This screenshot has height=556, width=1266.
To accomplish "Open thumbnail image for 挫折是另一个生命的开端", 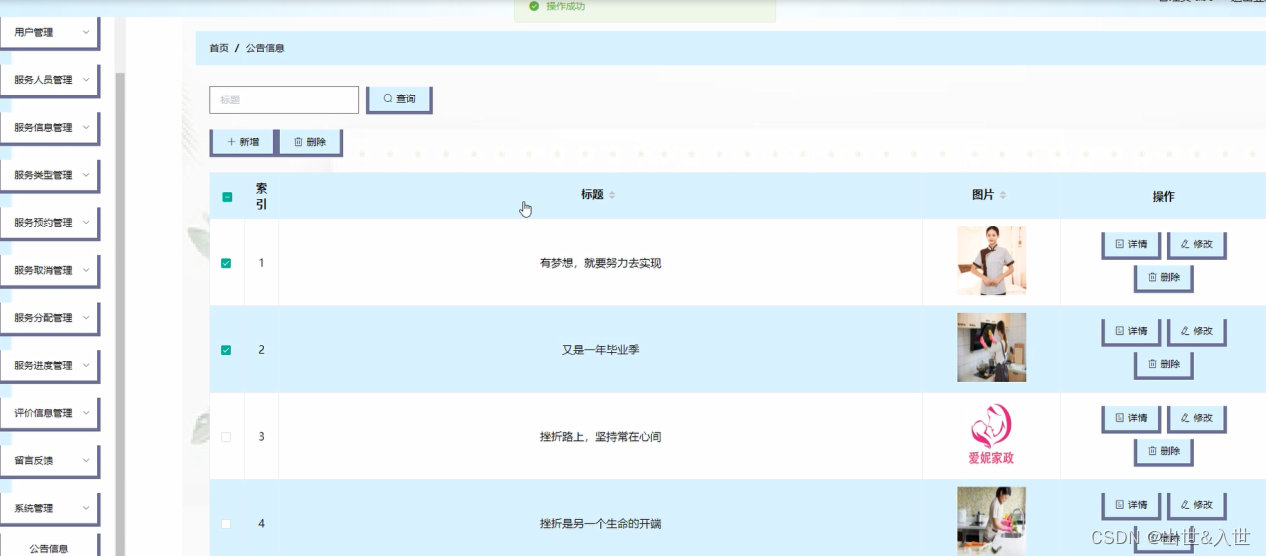I will (x=991, y=521).
